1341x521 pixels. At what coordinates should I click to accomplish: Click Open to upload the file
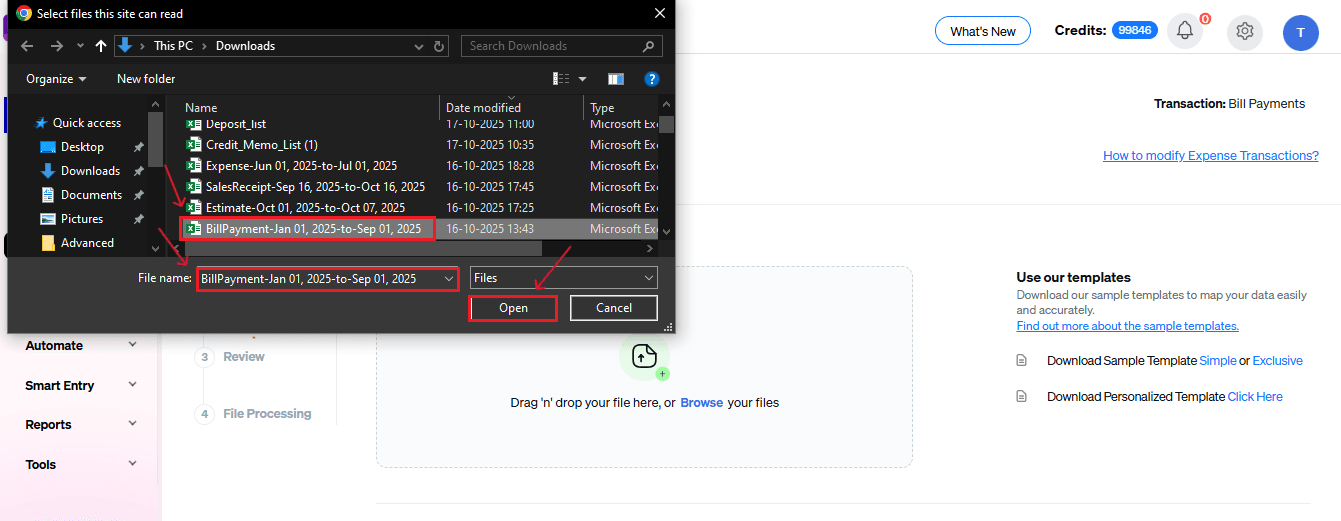(513, 308)
